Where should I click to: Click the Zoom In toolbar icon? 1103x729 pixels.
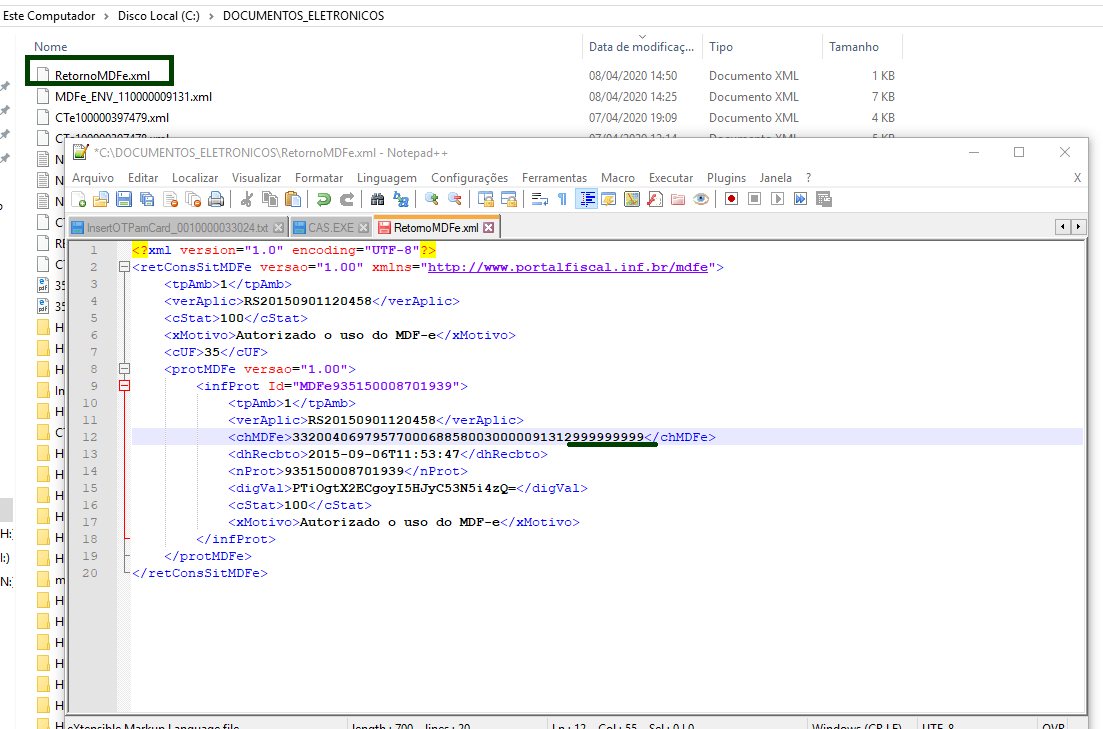click(x=432, y=199)
